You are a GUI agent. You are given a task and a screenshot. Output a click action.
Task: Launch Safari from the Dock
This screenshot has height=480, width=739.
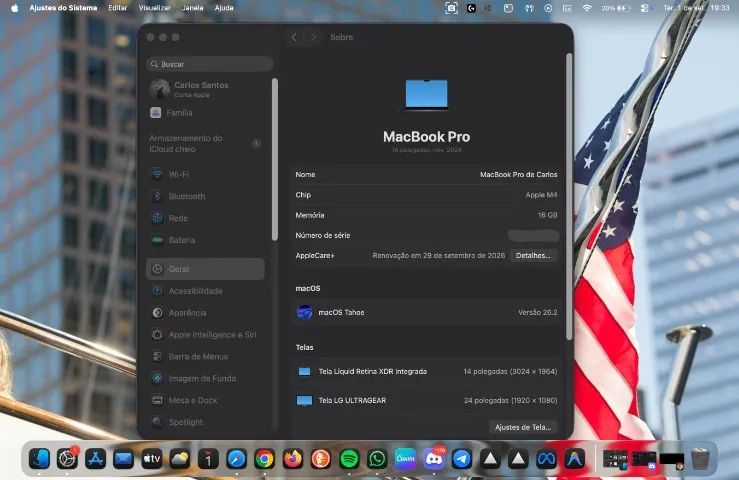coord(236,459)
